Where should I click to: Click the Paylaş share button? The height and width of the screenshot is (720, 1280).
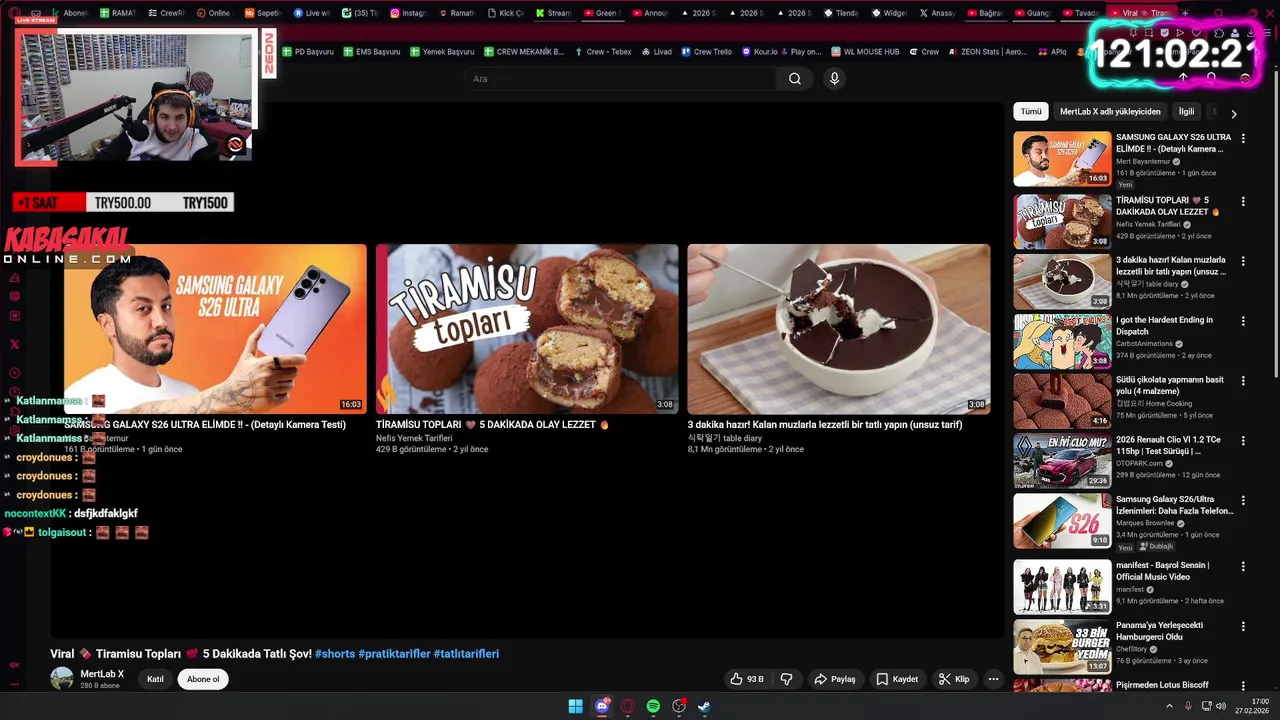pos(834,679)
